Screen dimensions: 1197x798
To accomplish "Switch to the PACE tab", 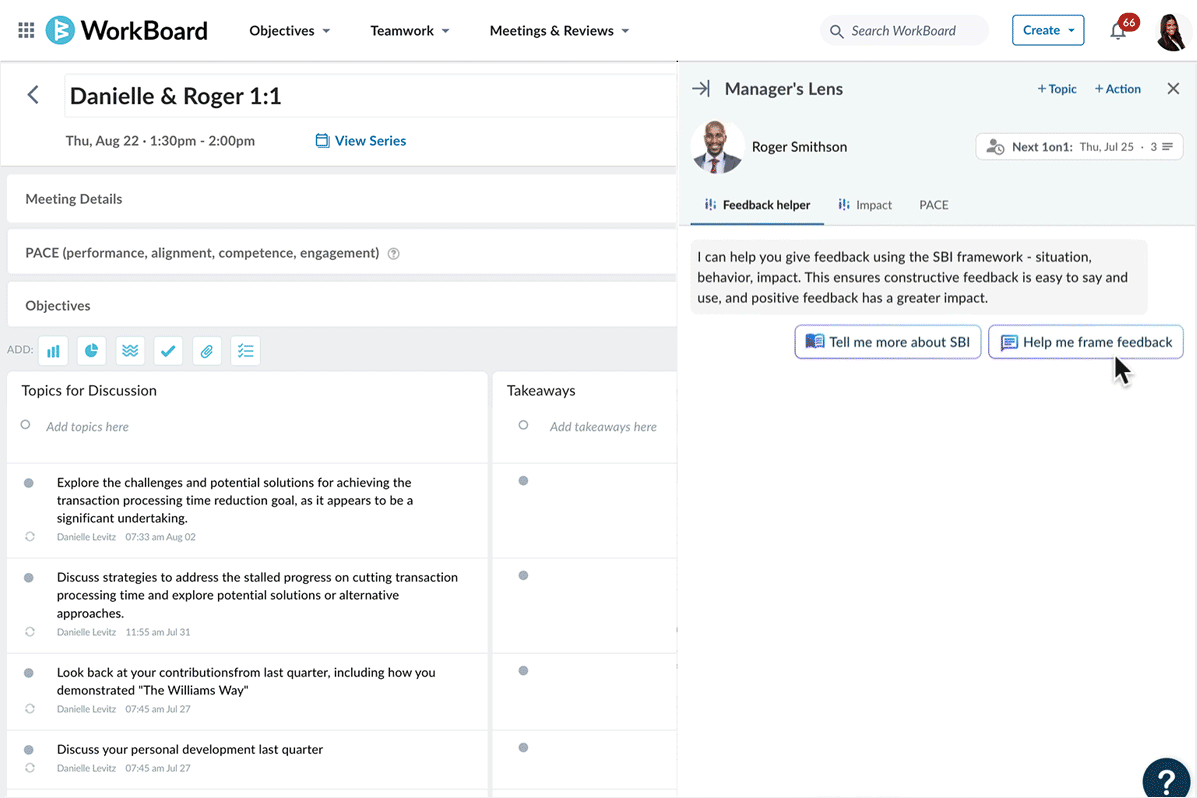I will pyautogui.click(x=934, y=205).
